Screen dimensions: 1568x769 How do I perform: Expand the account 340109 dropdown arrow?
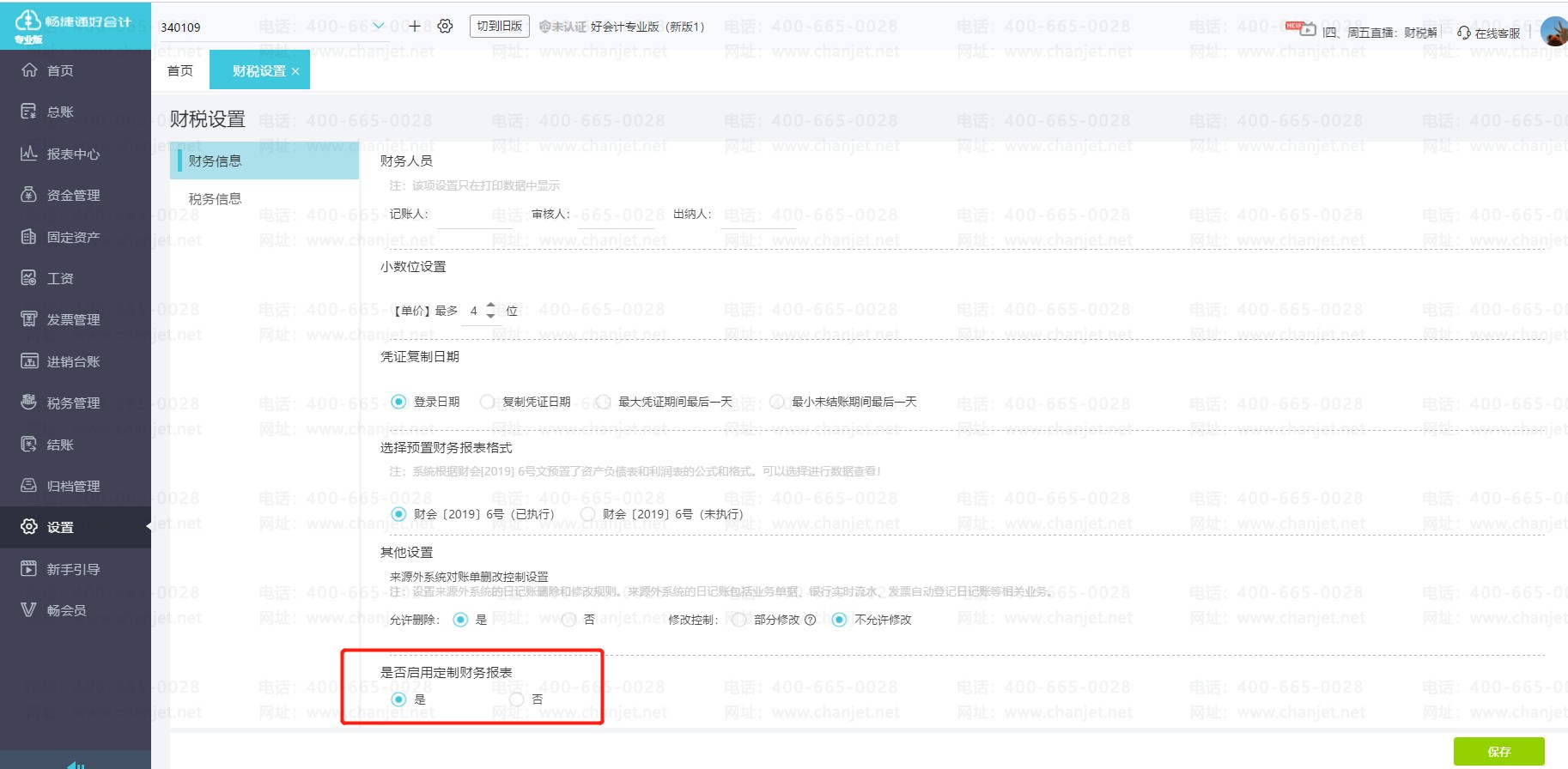379,27
